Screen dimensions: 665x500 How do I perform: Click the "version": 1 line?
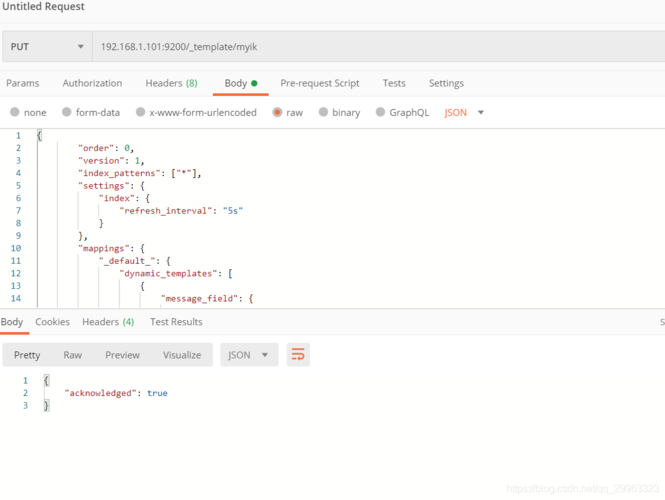(x=111, y=161)
